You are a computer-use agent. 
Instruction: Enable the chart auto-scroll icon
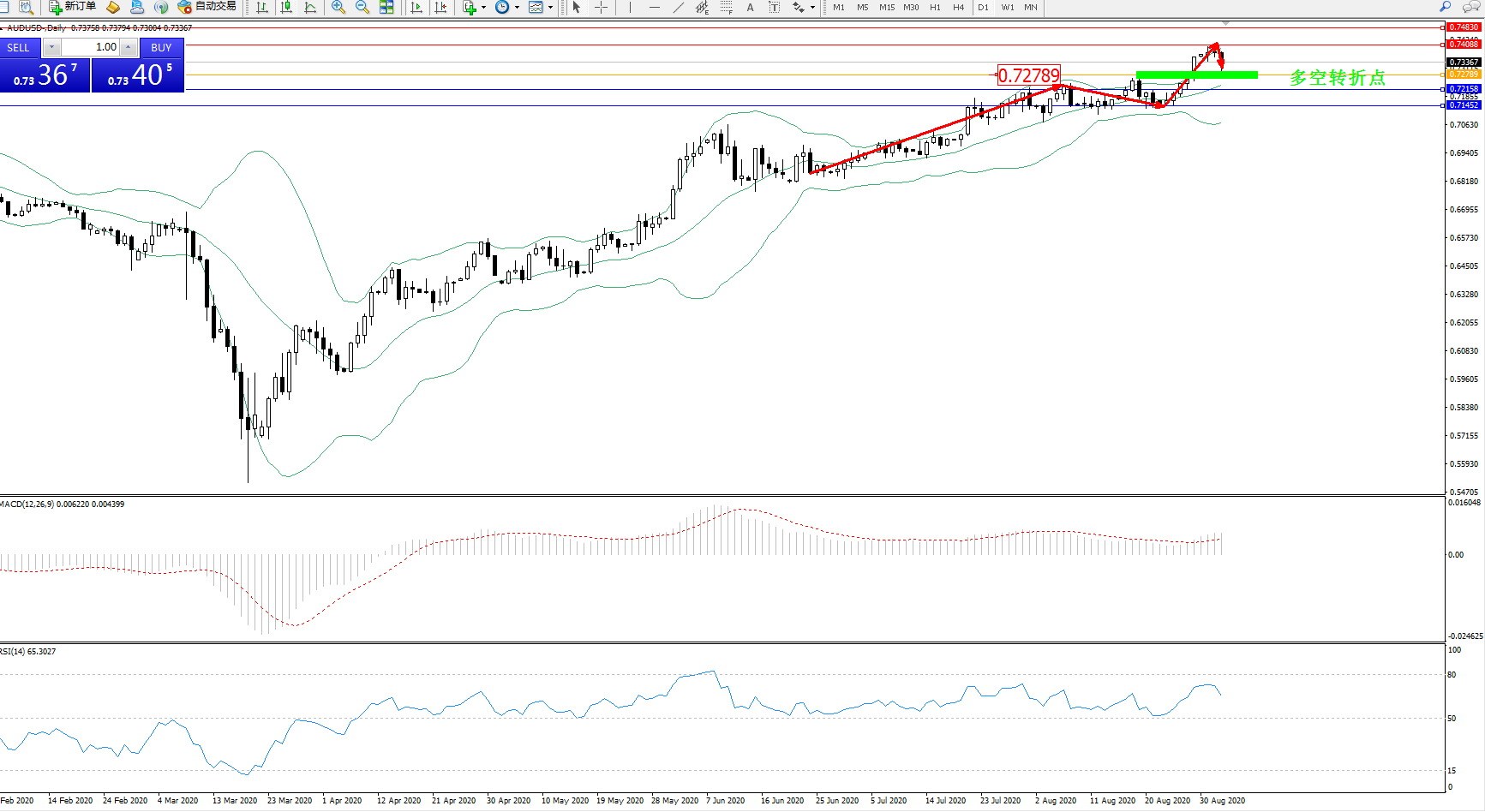click(x=416, y=7)
